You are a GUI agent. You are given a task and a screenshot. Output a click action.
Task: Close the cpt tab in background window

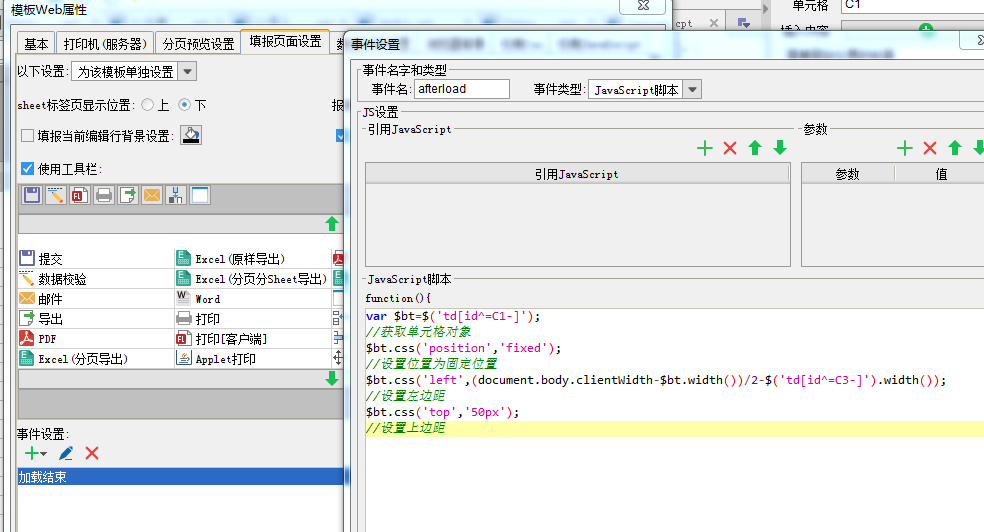[x=714, y=23]
